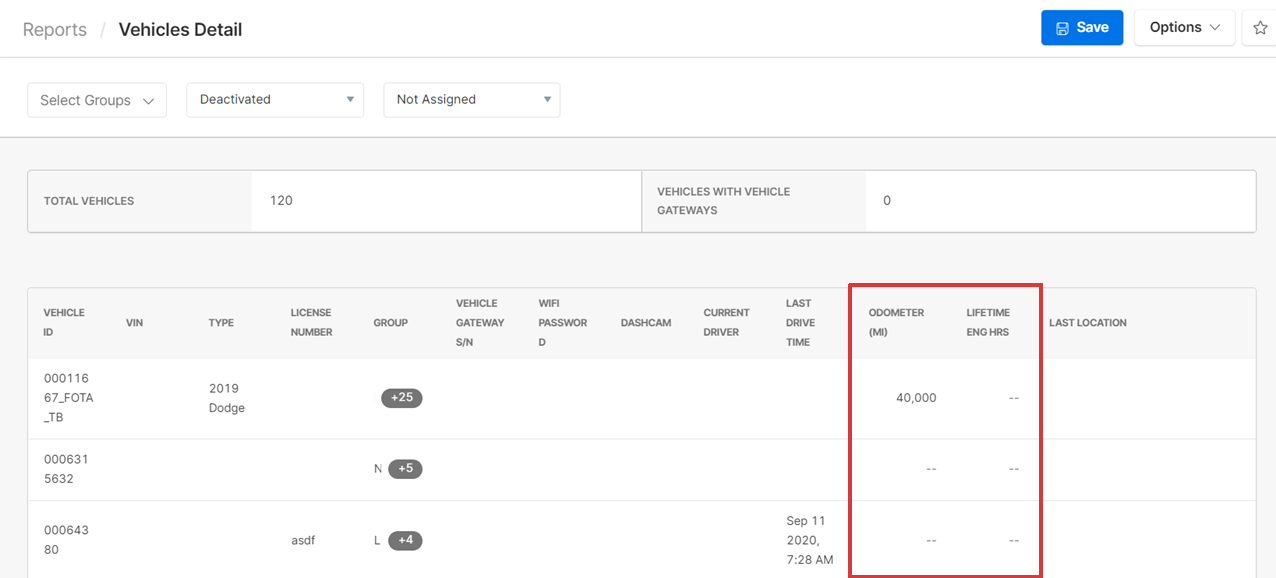Select vehicle ID 0006315632
Screen dimensions: 1276x578
(66, 469)
